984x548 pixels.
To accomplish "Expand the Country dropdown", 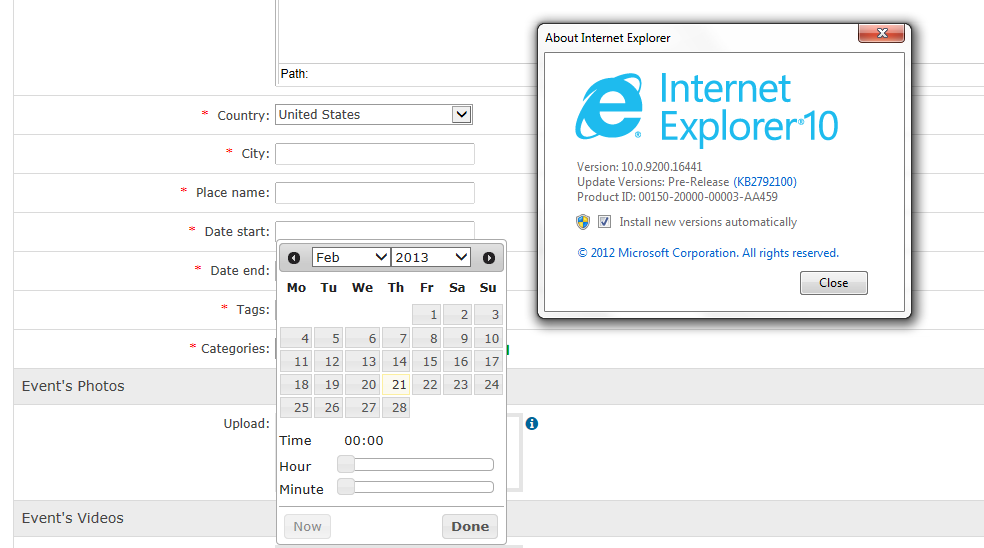I will pos(460,115).
